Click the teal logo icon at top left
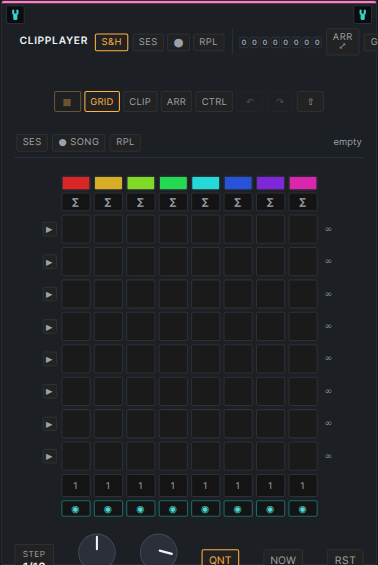 coord(15,15)
